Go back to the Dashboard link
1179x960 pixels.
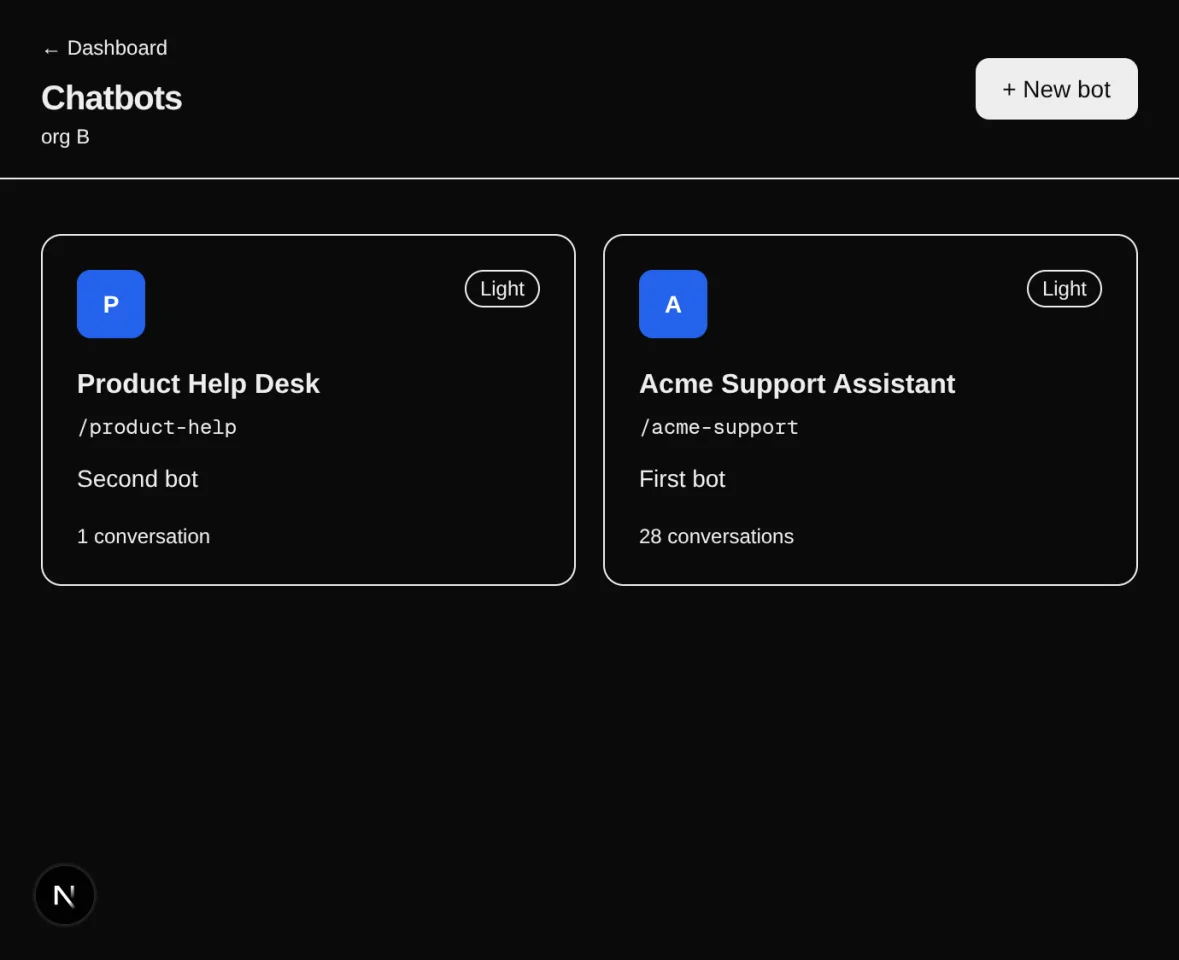pos(105,48)
